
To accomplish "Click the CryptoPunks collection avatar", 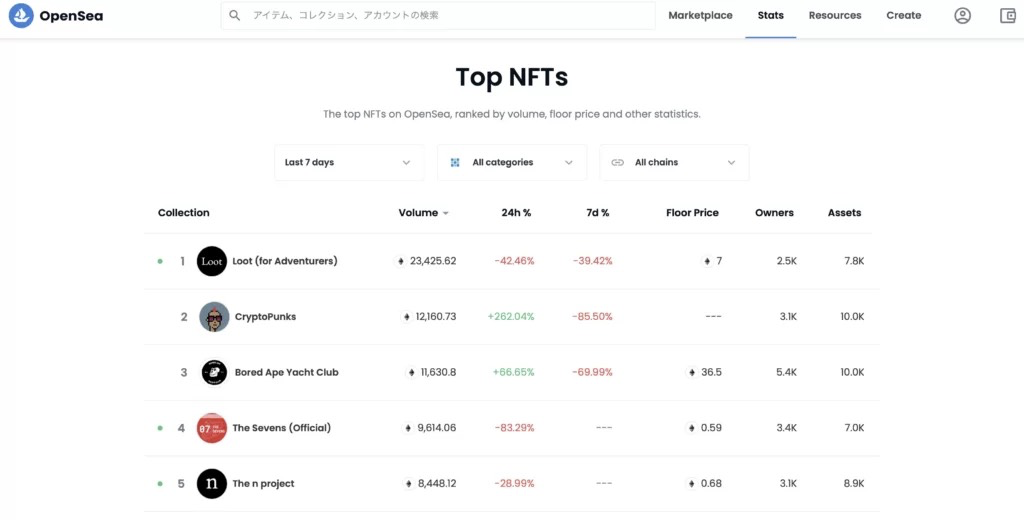I will (x=214, y=317).
